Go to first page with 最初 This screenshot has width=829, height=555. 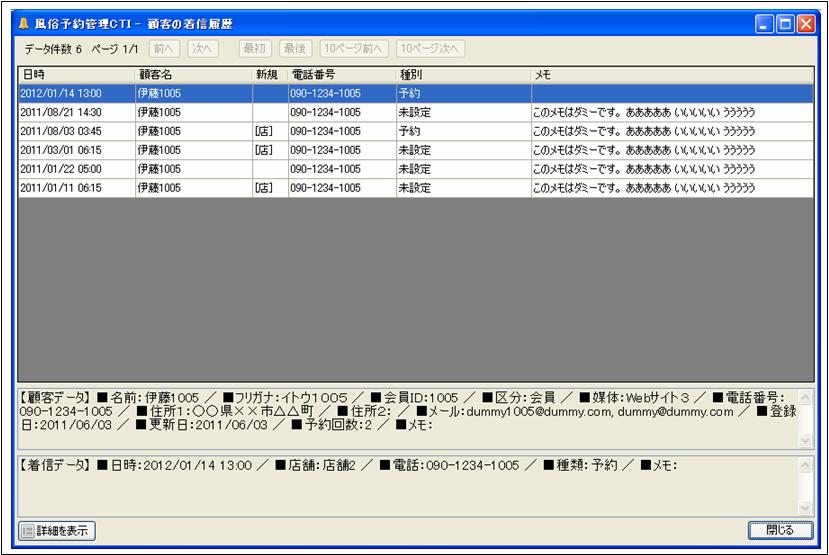coord(256,48)
